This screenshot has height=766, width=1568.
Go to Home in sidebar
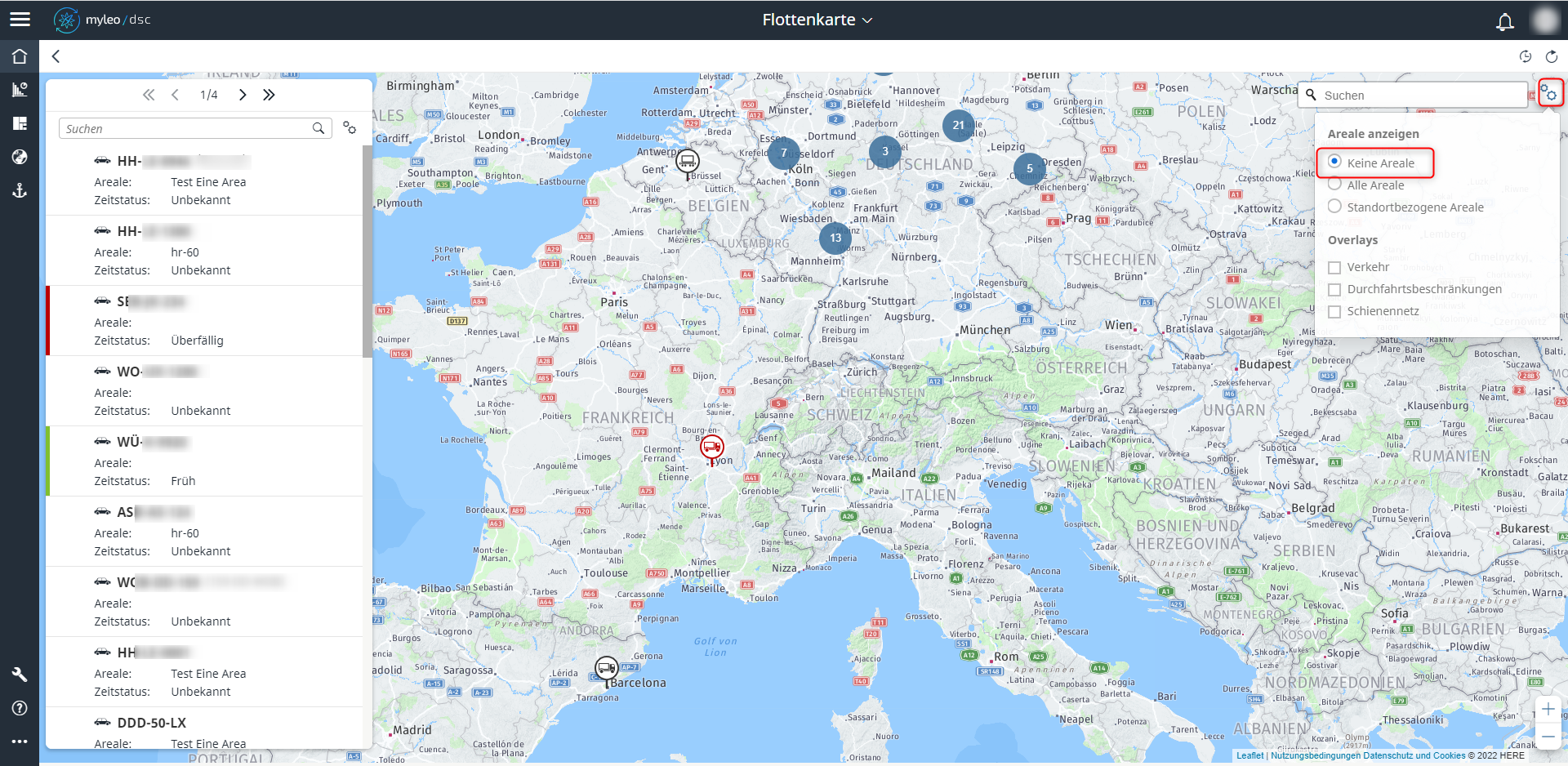click(20, 56)
